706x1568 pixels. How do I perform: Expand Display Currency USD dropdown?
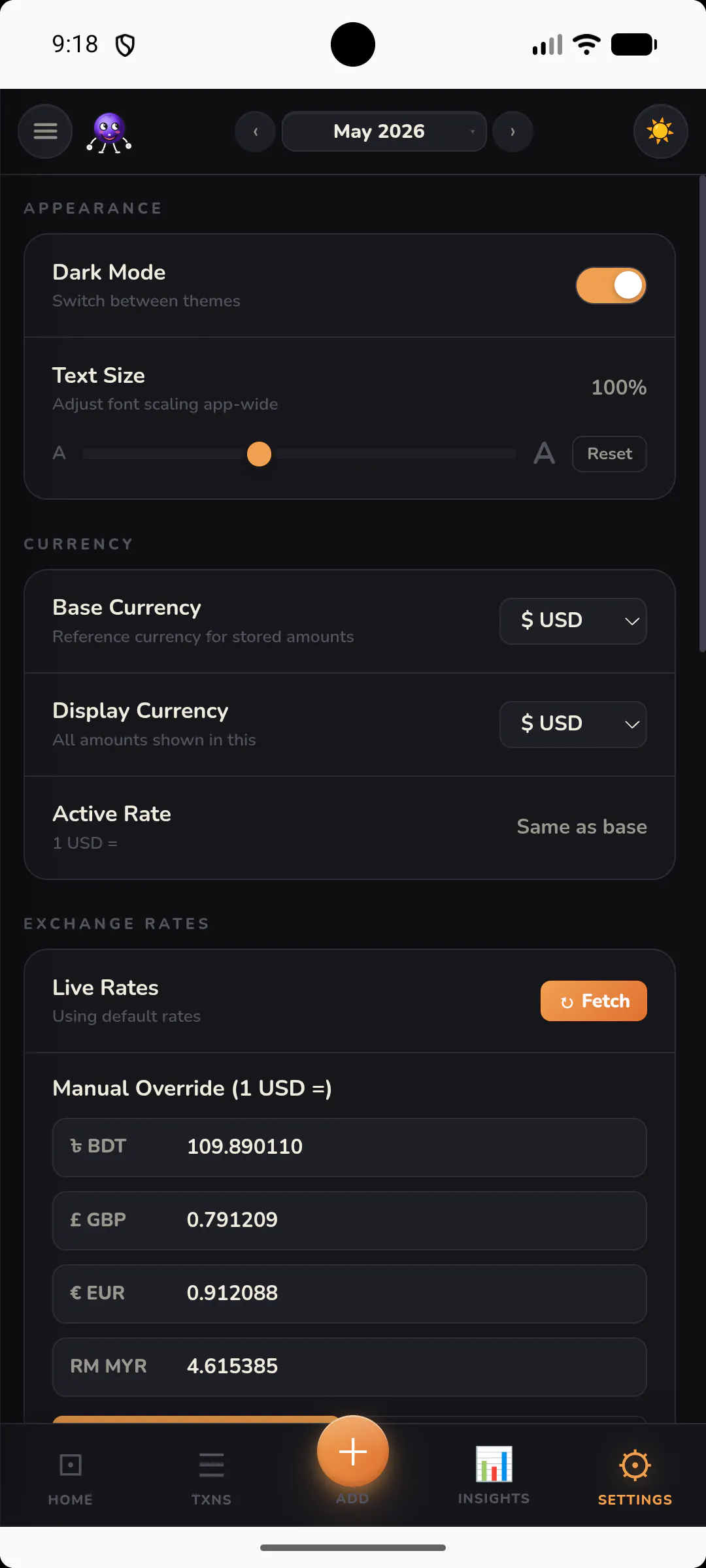573,725
